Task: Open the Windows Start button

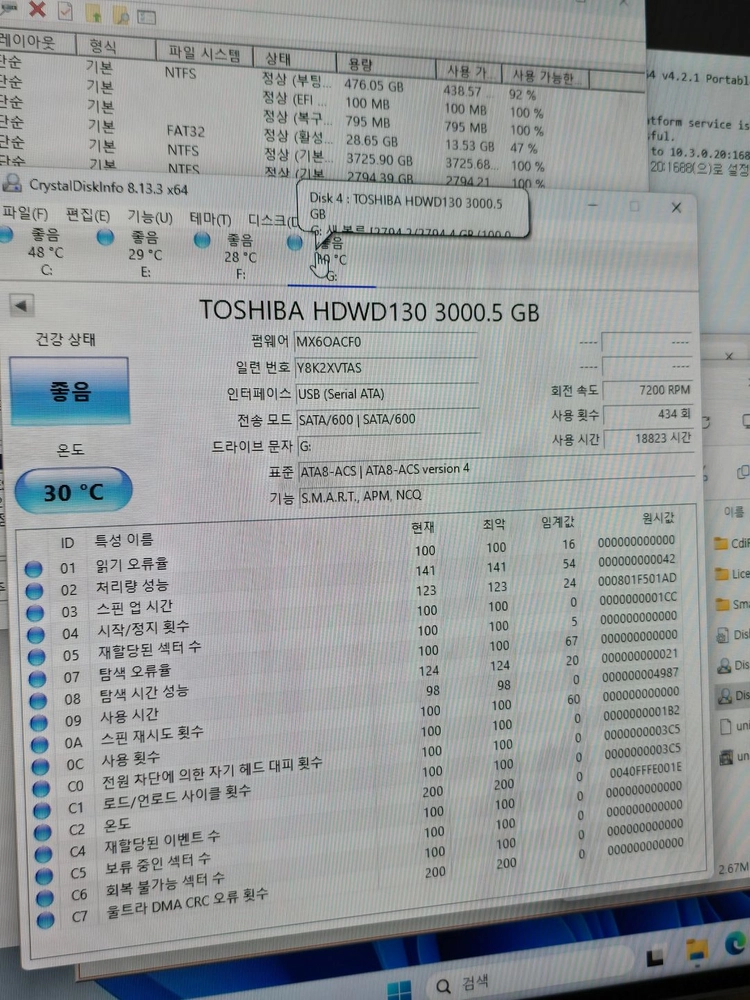Action: (400, 989)
